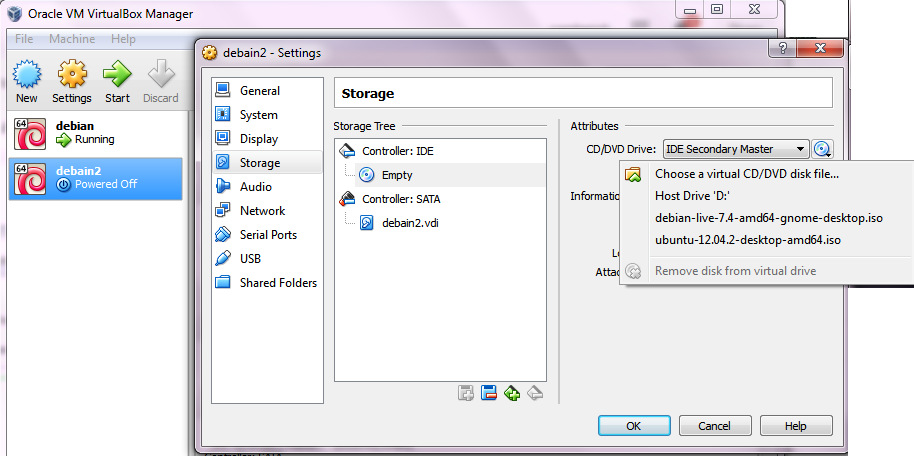This screenshot has height=456, width=914.
Task: Open the File menu
Action: click(24, 38)
